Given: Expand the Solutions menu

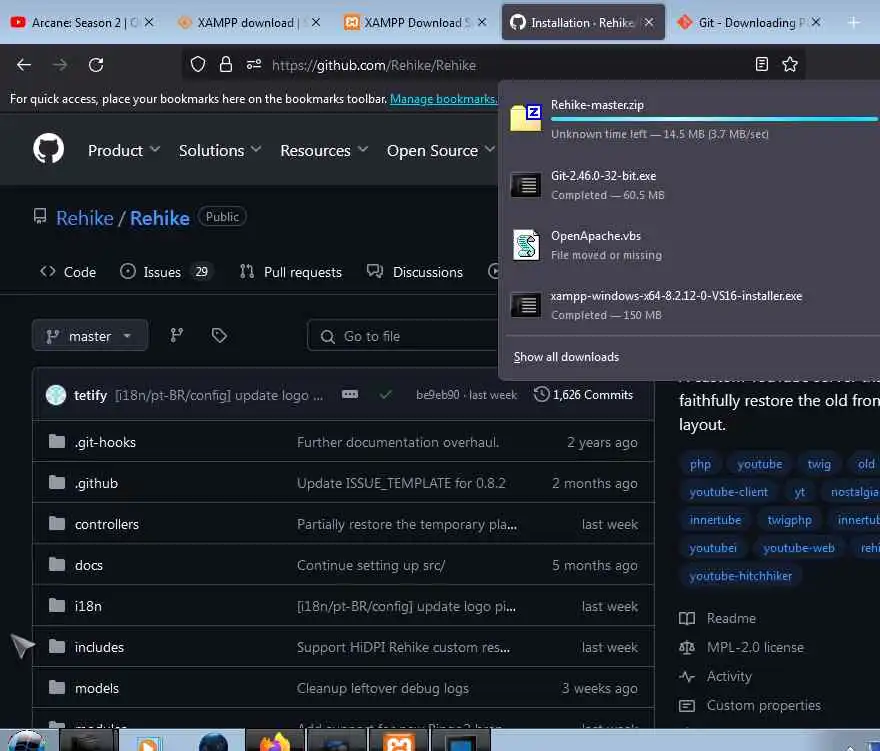Looking at the screenshot, I should click(x=220, y=150).
